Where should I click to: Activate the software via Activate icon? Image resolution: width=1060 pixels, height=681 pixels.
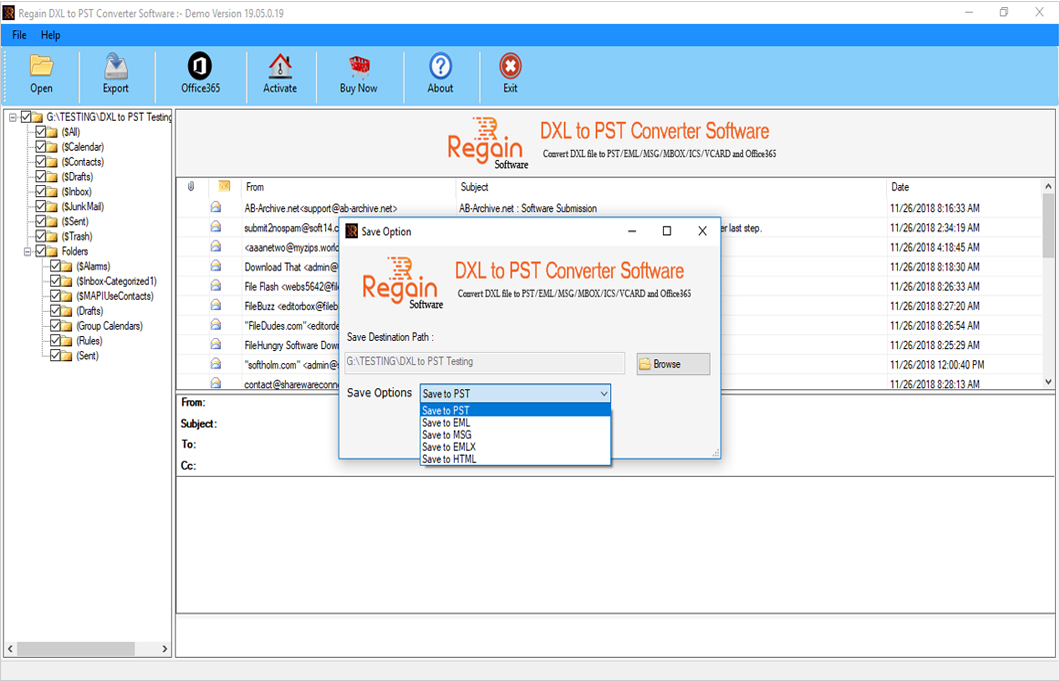(x=280, y=73)
